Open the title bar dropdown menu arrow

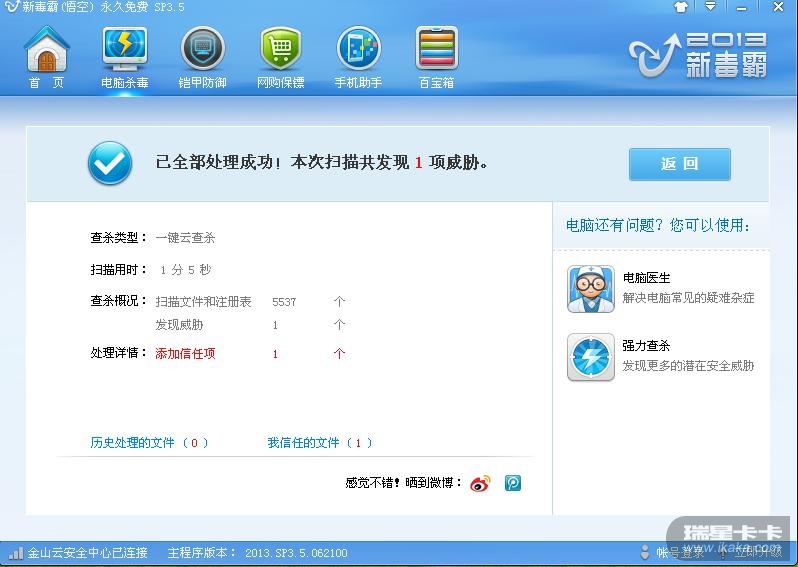pos(710,7)
